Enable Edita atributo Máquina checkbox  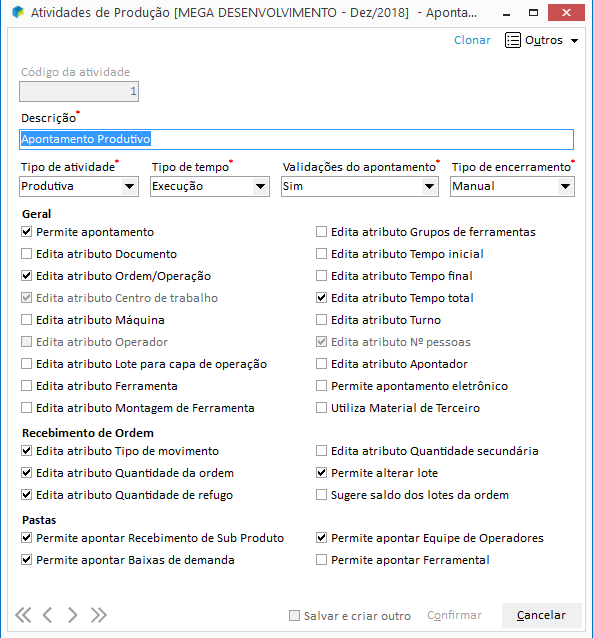click(x=26, y=320)
